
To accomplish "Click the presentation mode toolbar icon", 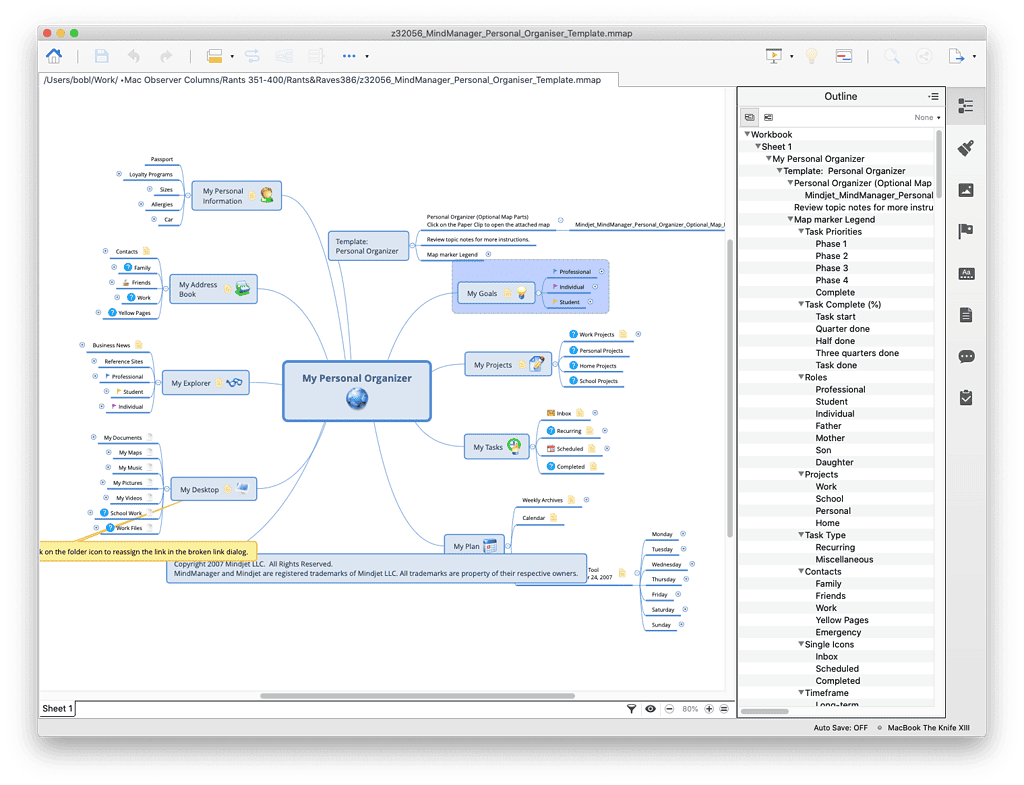I will tap(772, 56).
